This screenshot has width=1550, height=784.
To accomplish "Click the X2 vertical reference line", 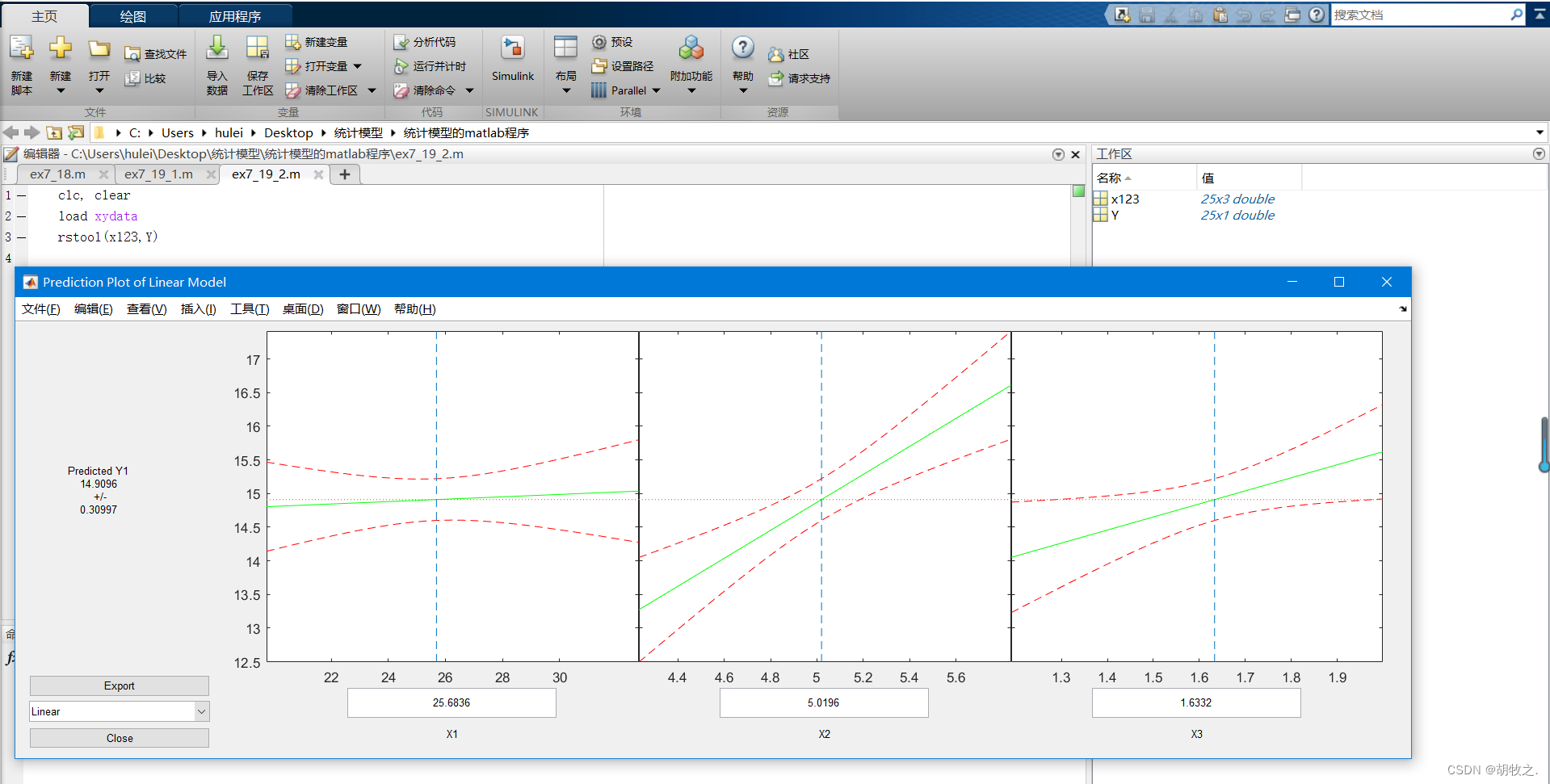I will point(821,497).
